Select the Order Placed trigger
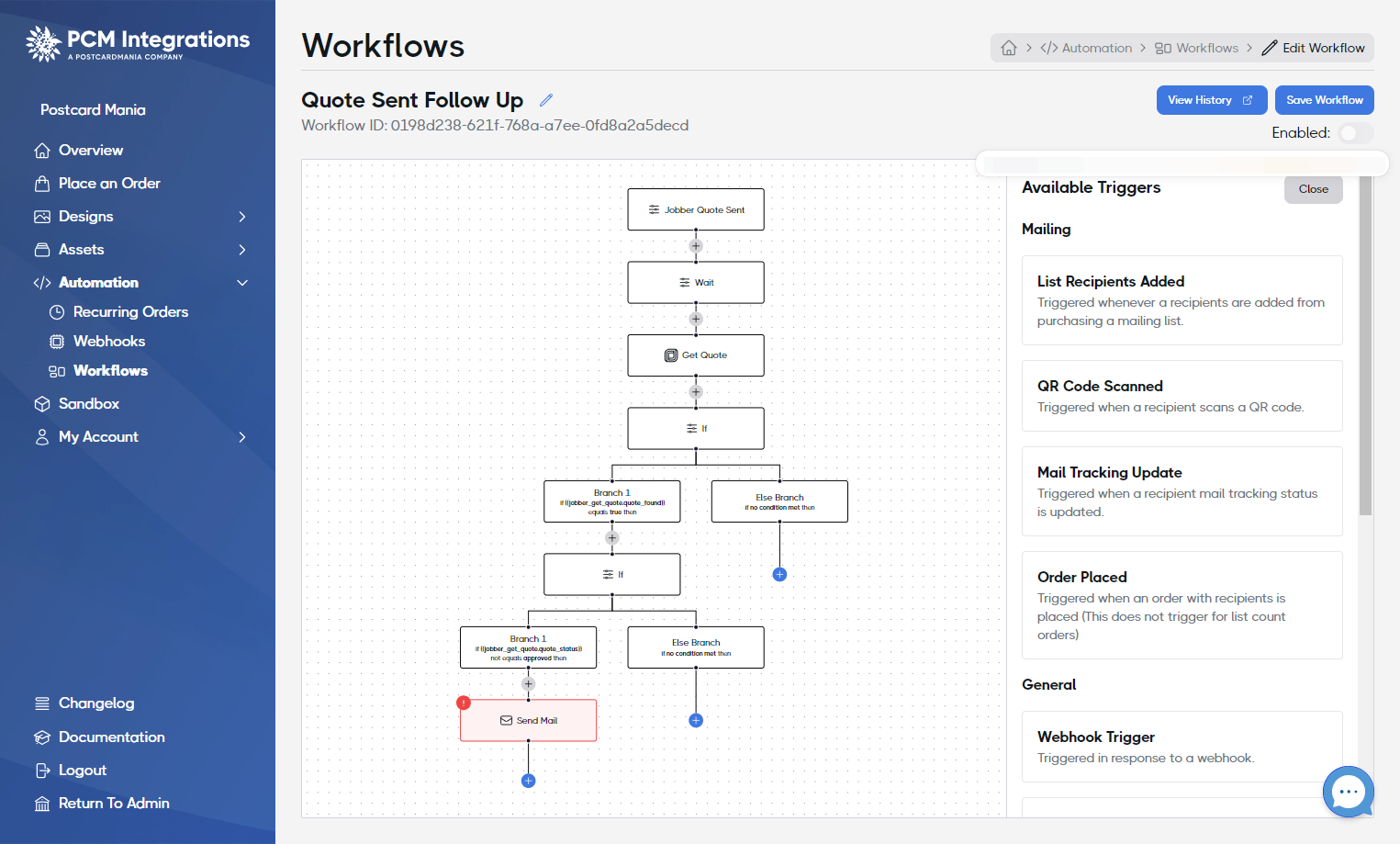Image resolution: width=1400 pixels, height=844 pixels. click(x=1182, y=605)
